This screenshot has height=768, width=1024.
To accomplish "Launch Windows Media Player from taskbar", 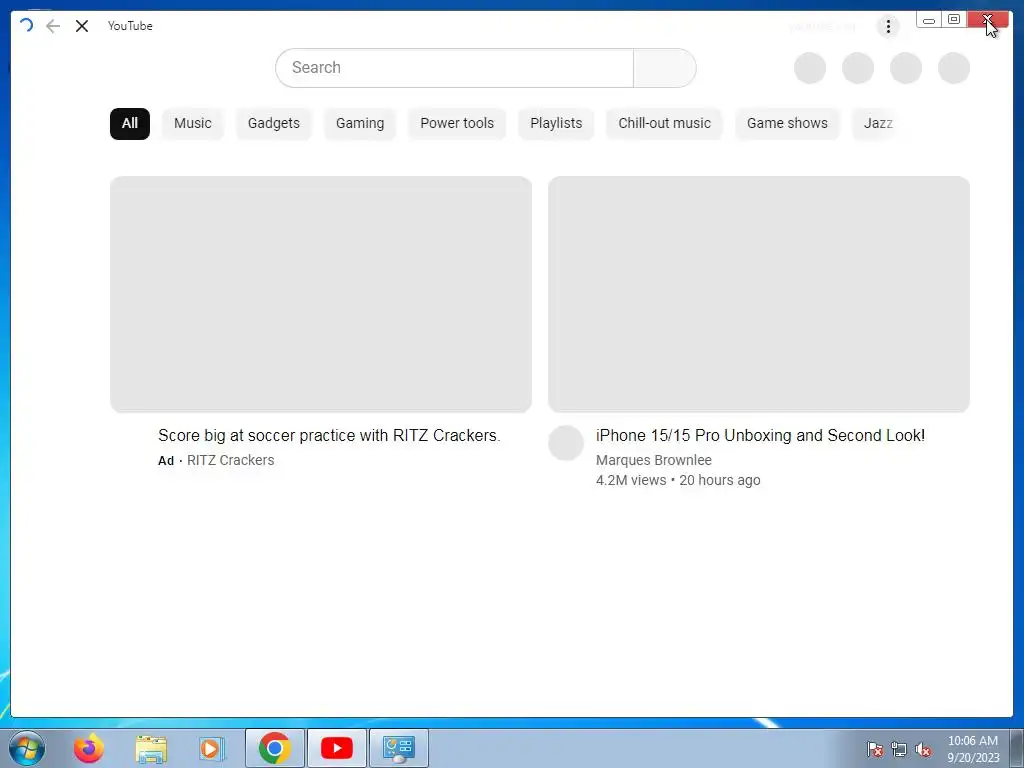I will [212, 748].
